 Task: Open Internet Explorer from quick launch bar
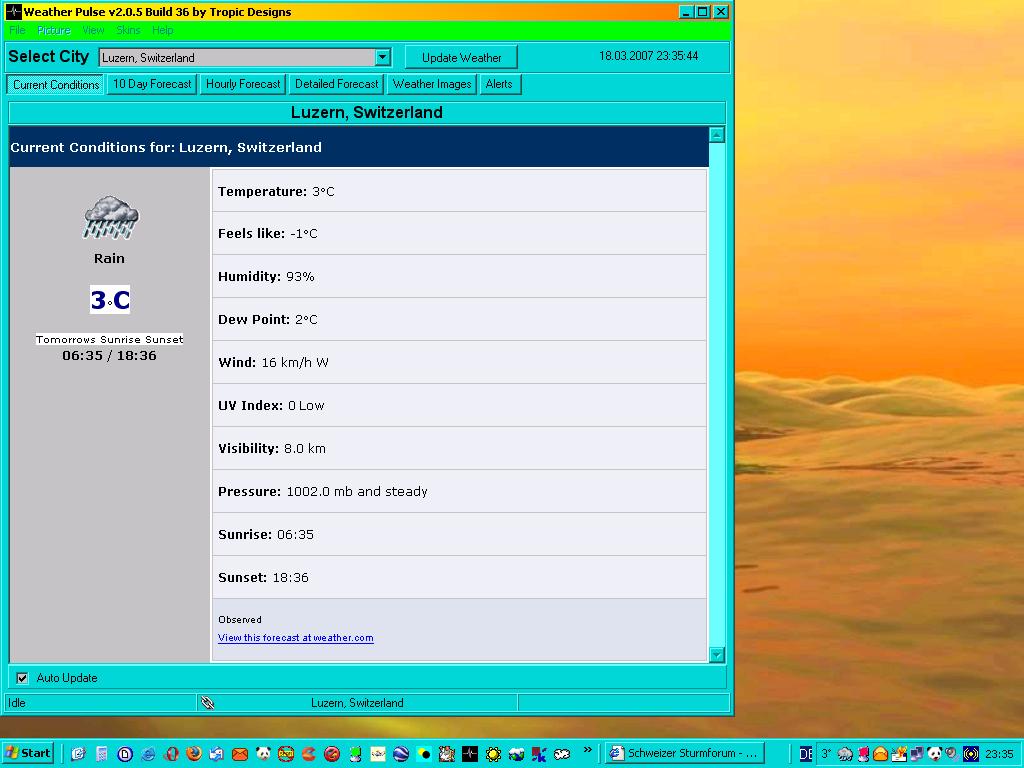(x=148, y=754)
